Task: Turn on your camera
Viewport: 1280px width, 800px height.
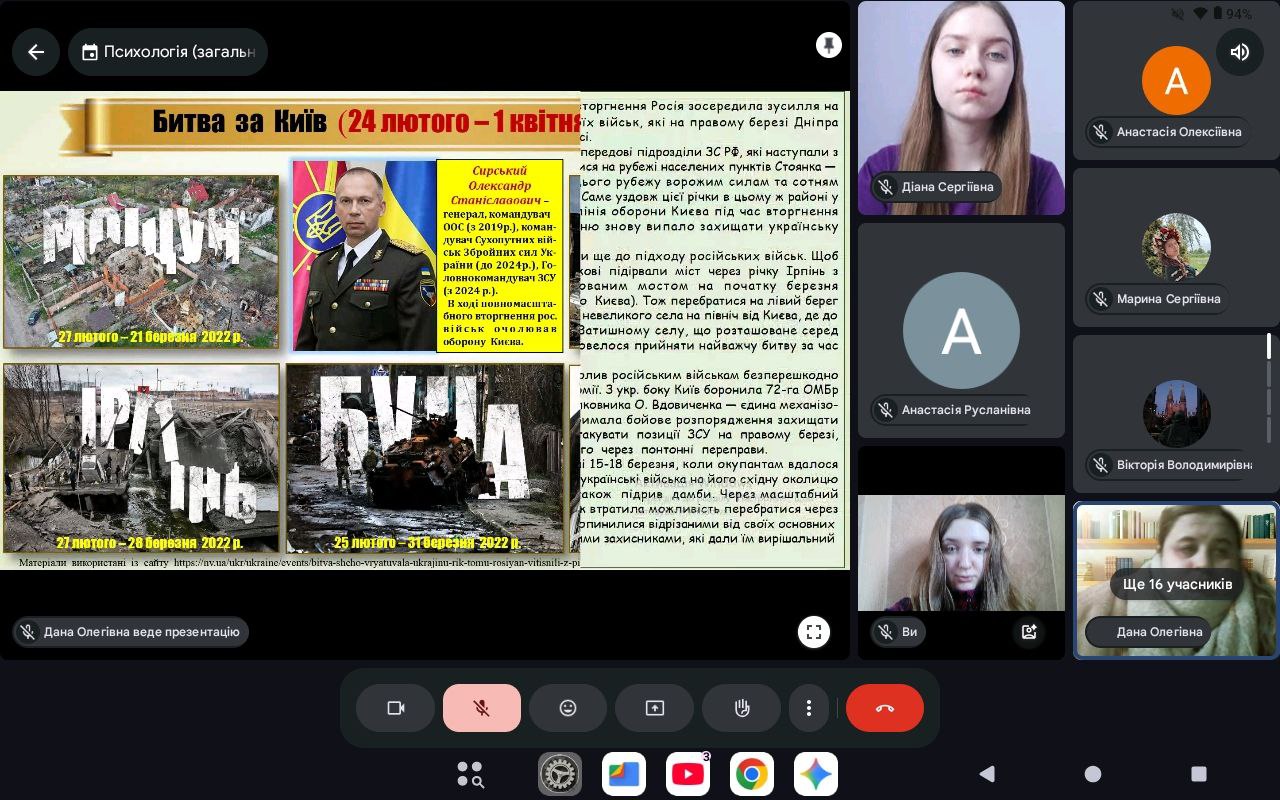Action: tap(395, 708)
